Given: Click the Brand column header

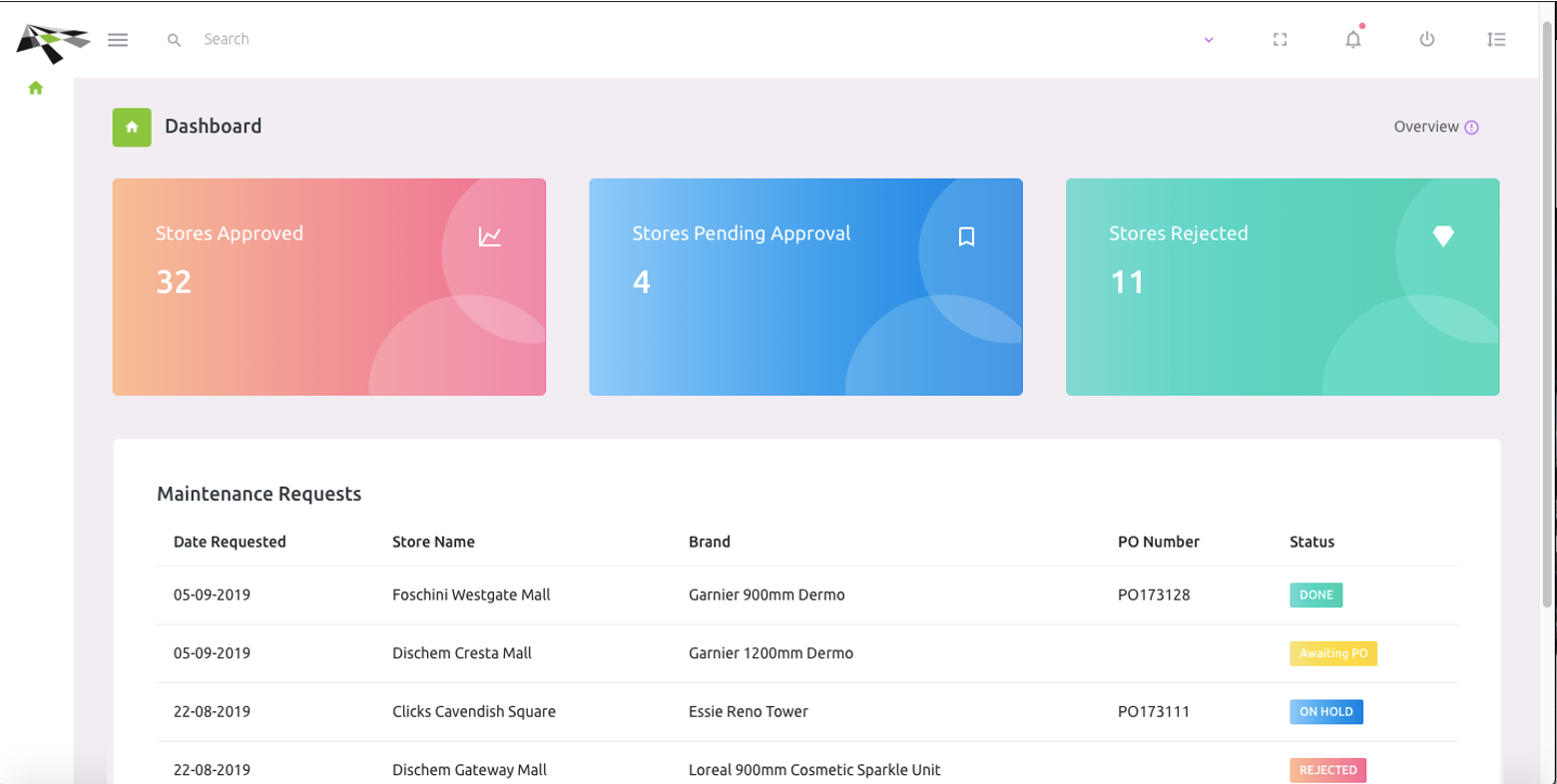Looking at the screenshot, I should click(x=710, y=542).
